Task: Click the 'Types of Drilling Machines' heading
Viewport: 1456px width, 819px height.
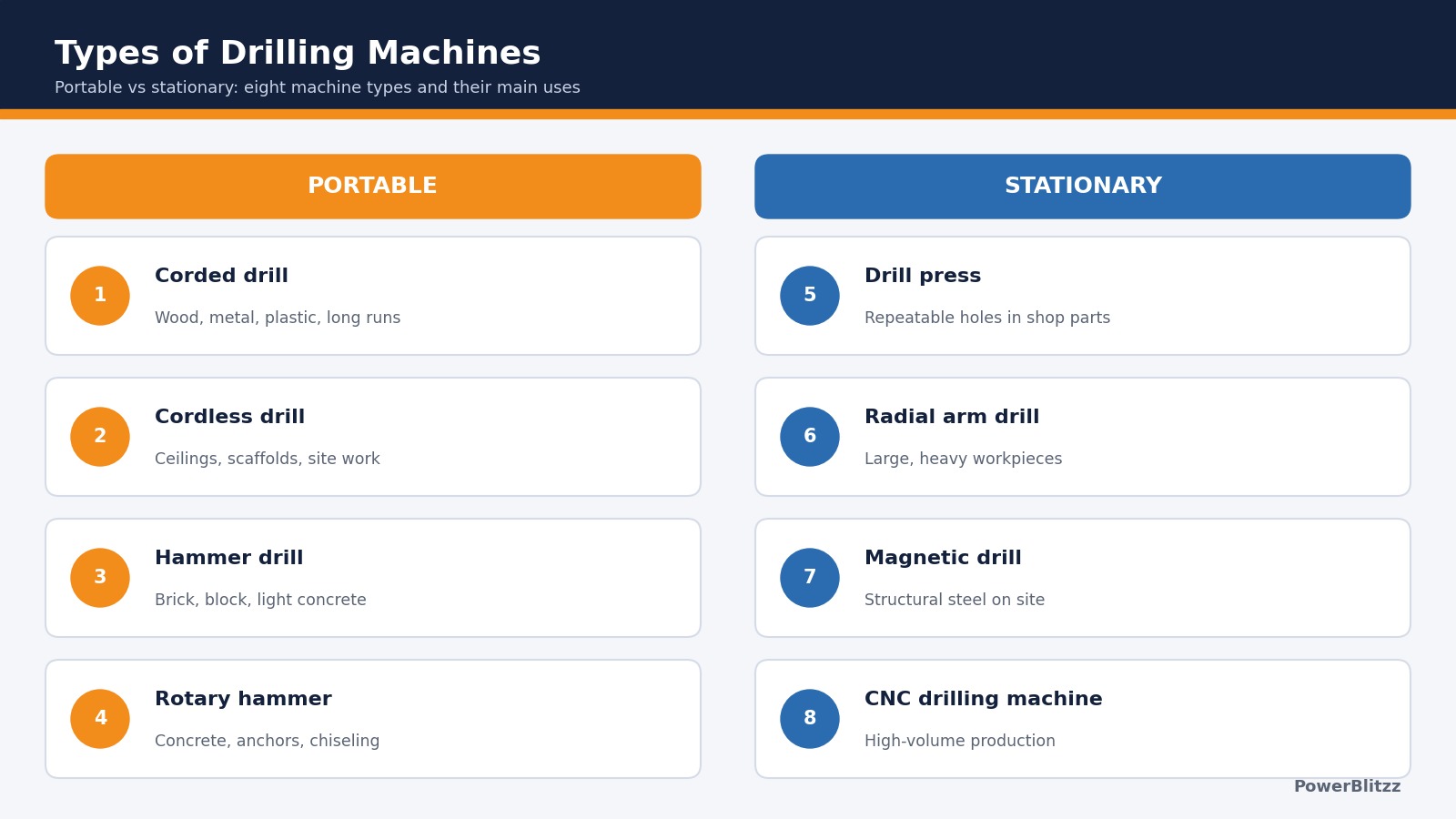Action: click(298, 54)
